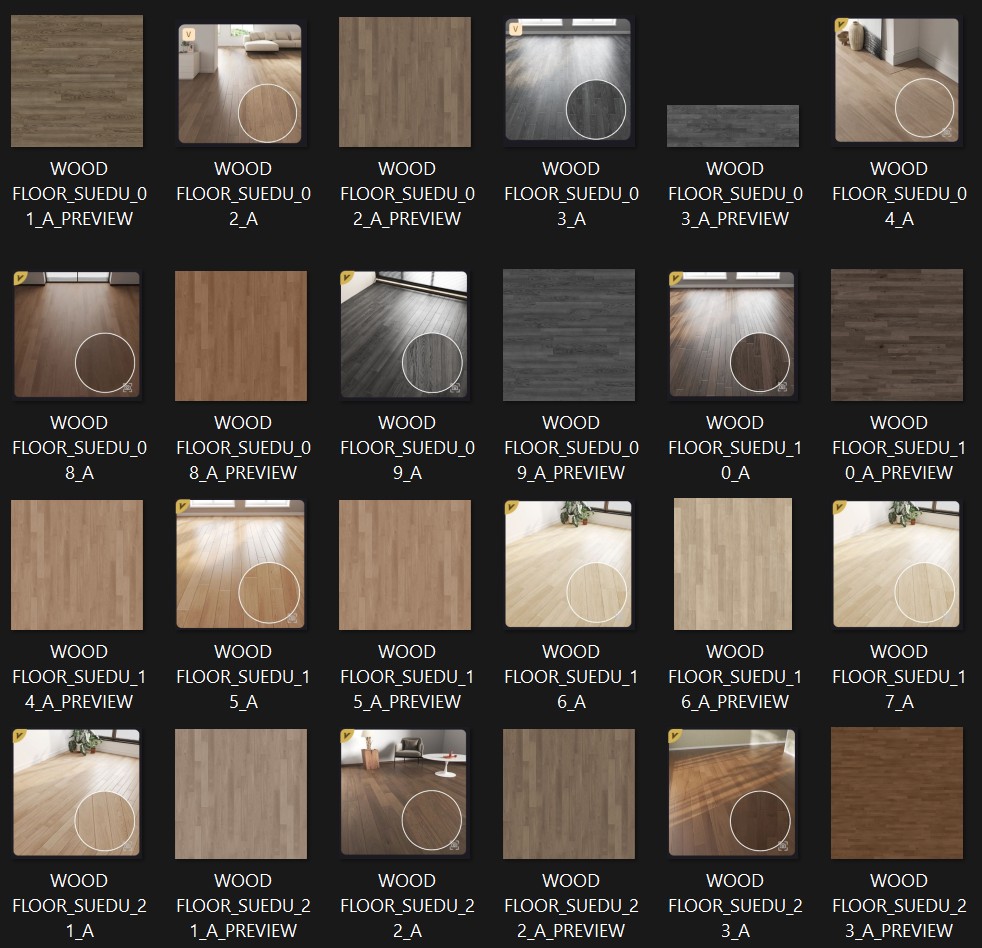Select the WOOD FLOOR_SUEDU_03_A_PREVIEW dark strip

[733, 126]
